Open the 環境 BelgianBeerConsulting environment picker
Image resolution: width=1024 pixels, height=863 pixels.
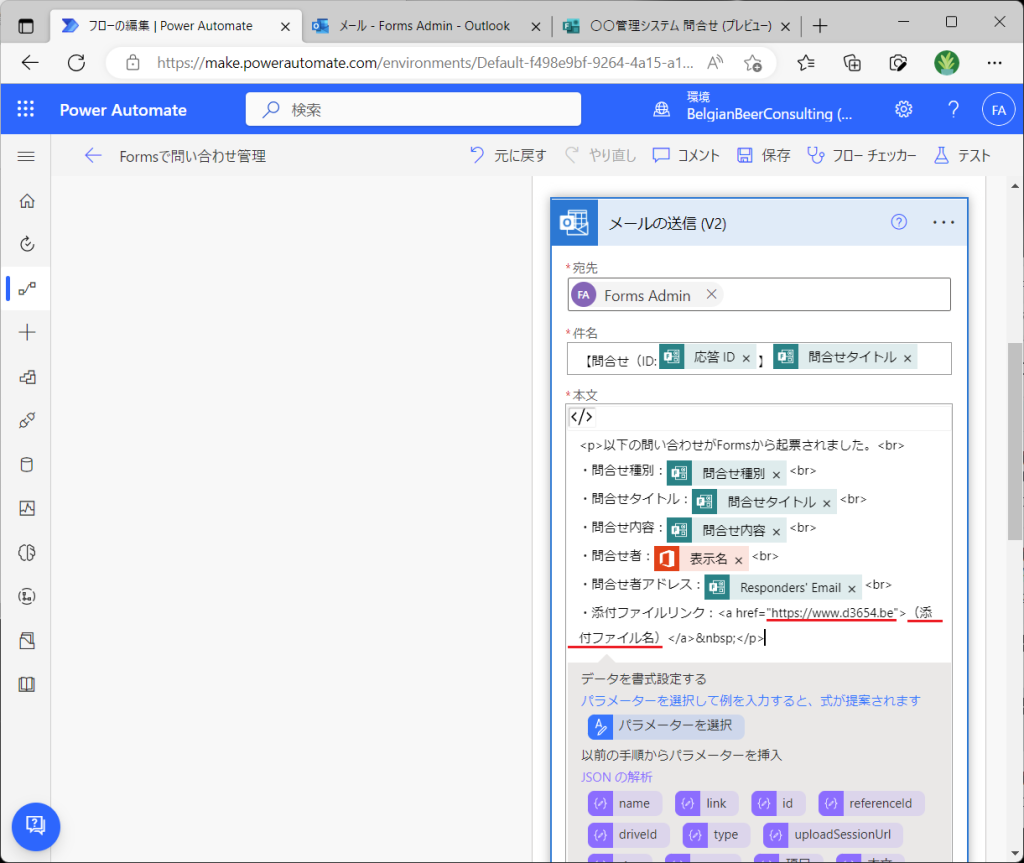[753, 108]
